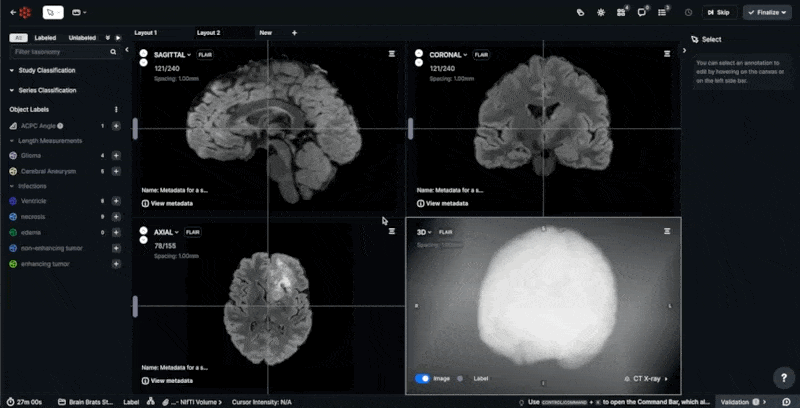Viewport: 800px width, 408px height.
Task: Open the Finalize dropdown button
Action: (767, 13)
